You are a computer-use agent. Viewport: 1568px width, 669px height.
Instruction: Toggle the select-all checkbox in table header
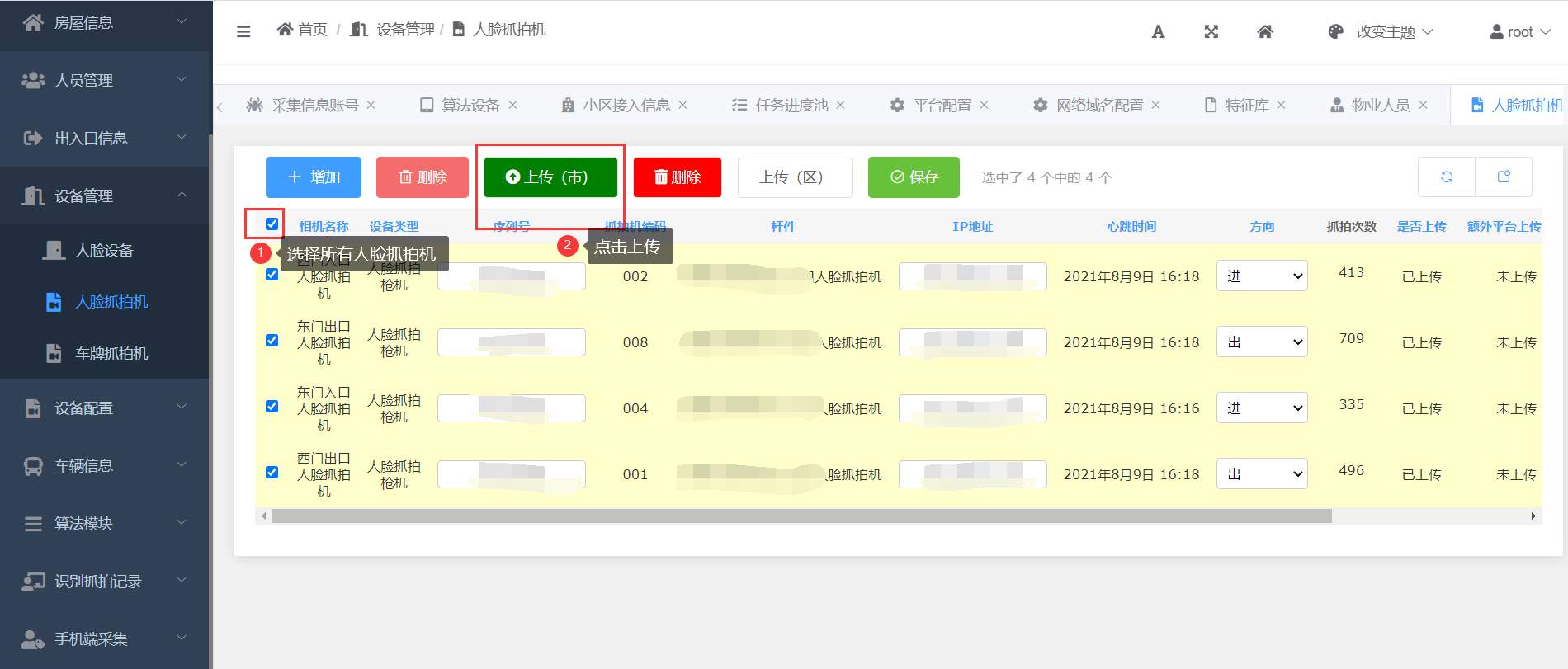[272, 224]
